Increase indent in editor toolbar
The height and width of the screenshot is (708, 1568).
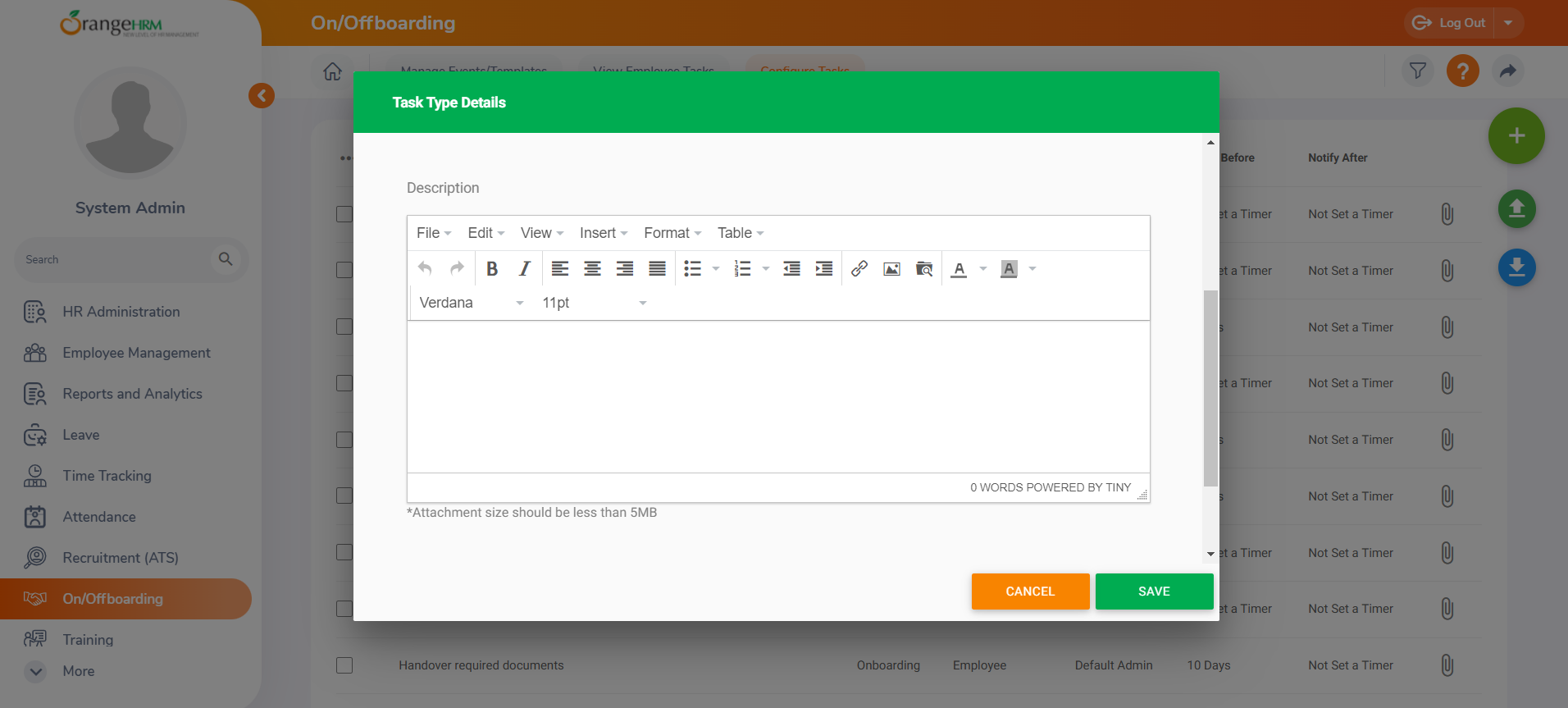pyautogui.click(x=824, y=269)
